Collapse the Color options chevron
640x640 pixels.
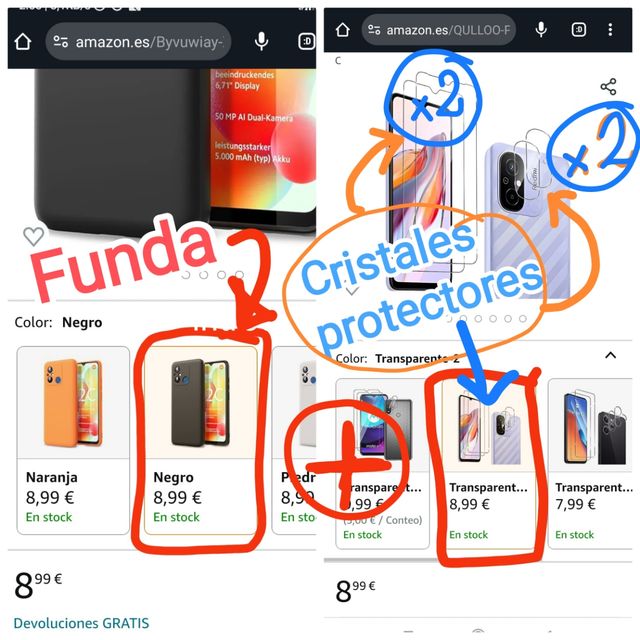tap(610, 355)
